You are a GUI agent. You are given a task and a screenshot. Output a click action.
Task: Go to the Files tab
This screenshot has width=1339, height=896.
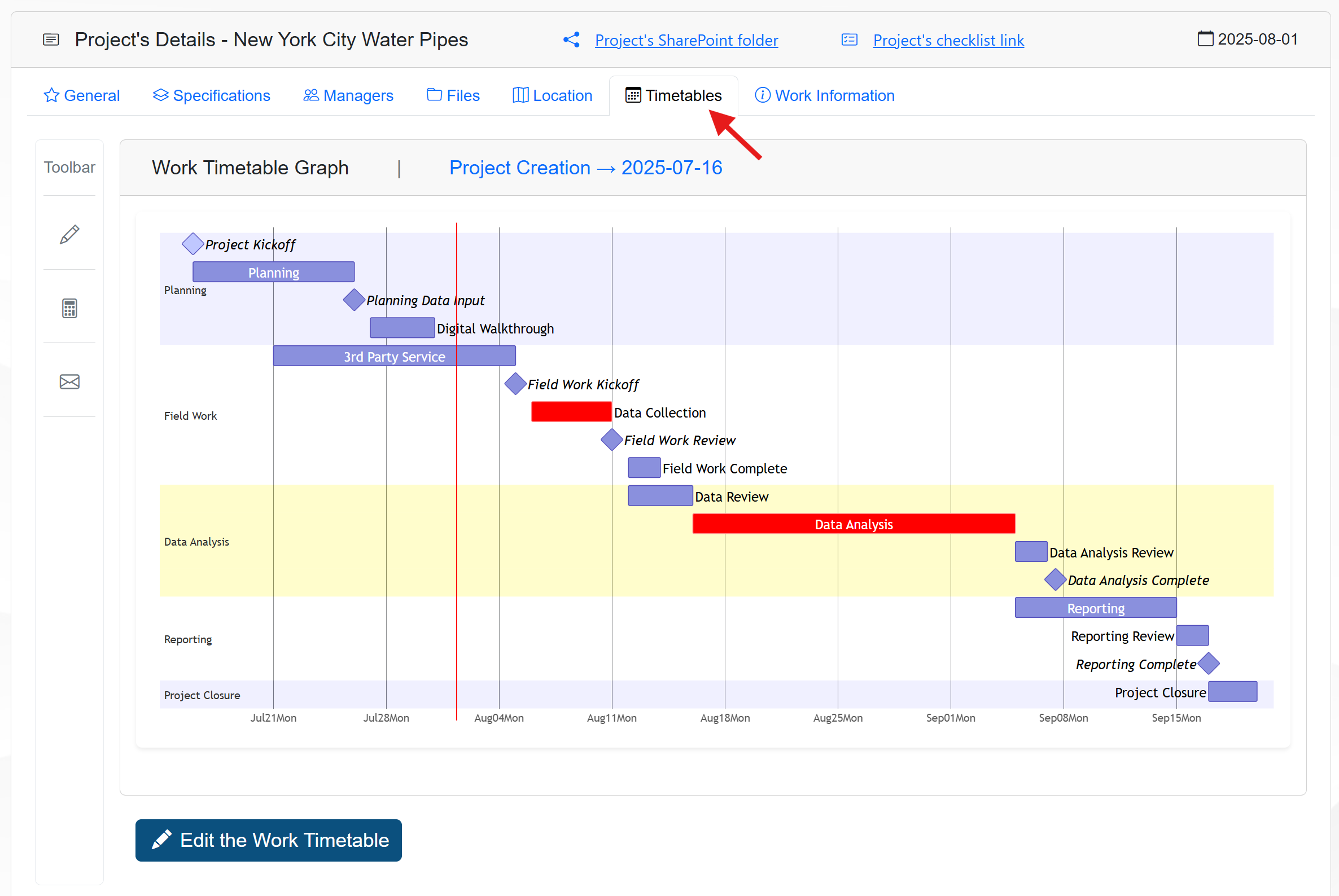(x=453, y=95)
